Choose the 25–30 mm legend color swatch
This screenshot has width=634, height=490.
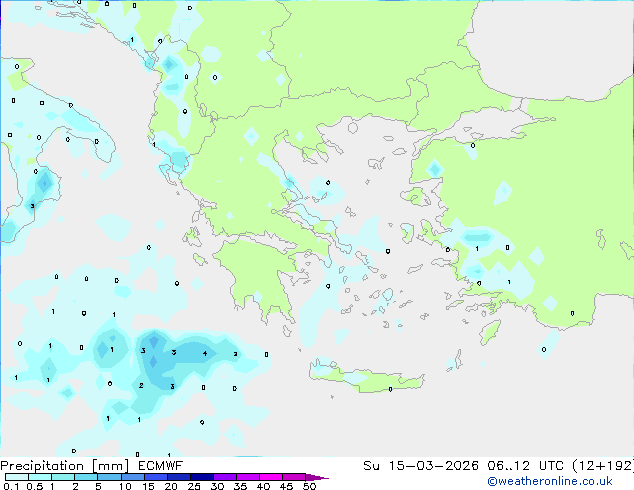pos(202,477)
